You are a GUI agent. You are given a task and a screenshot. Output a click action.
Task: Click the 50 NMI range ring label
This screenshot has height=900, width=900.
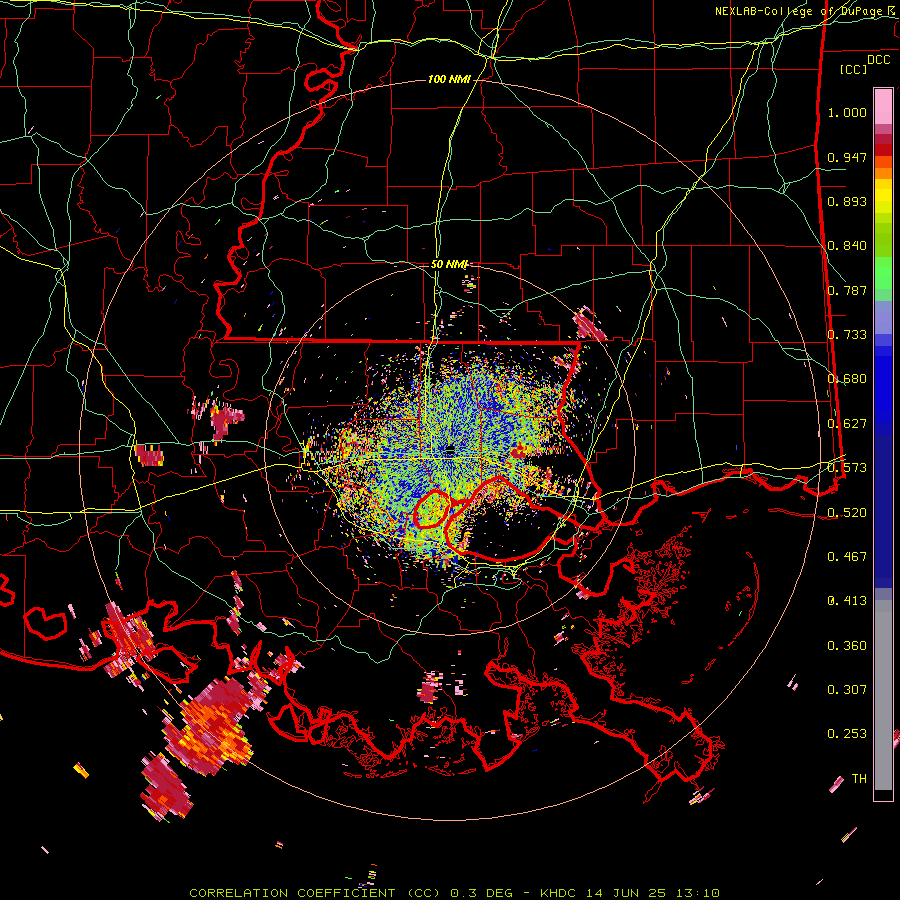(x=449, y=264)
